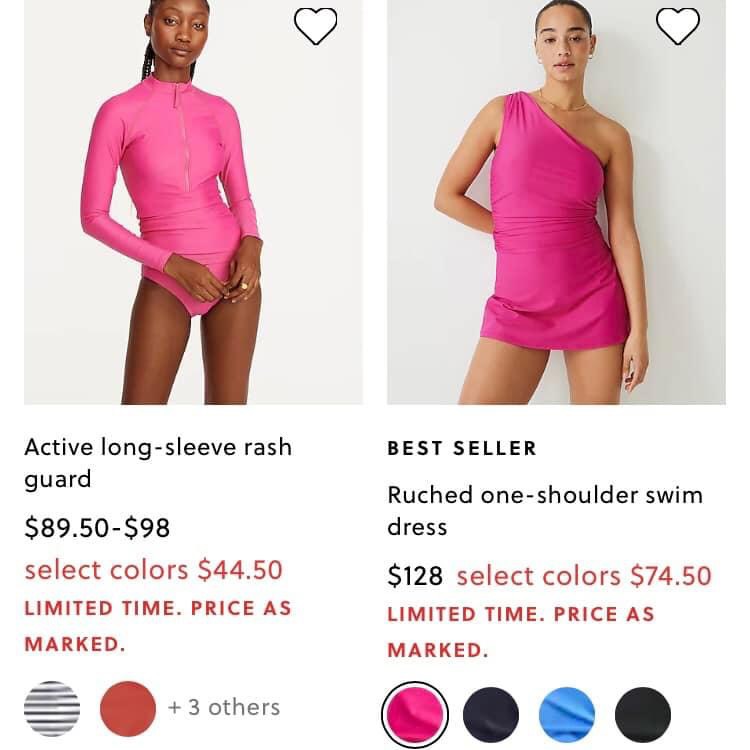Click the select colors $74.50 sale text
The height and width of the screenshot is (750, 750).
pyautogui.click(x=584, y=575)
